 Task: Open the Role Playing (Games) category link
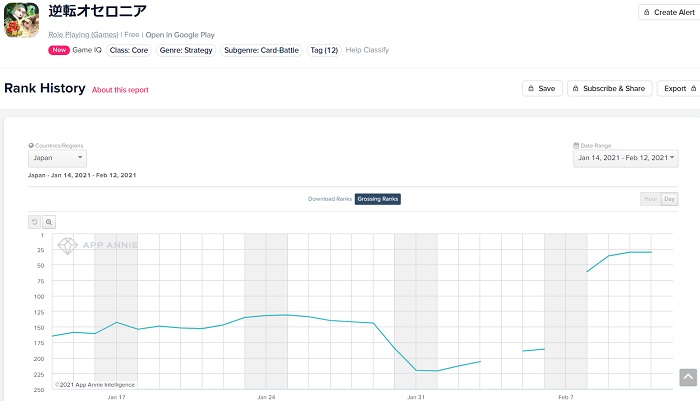click(x=83, y=35)
